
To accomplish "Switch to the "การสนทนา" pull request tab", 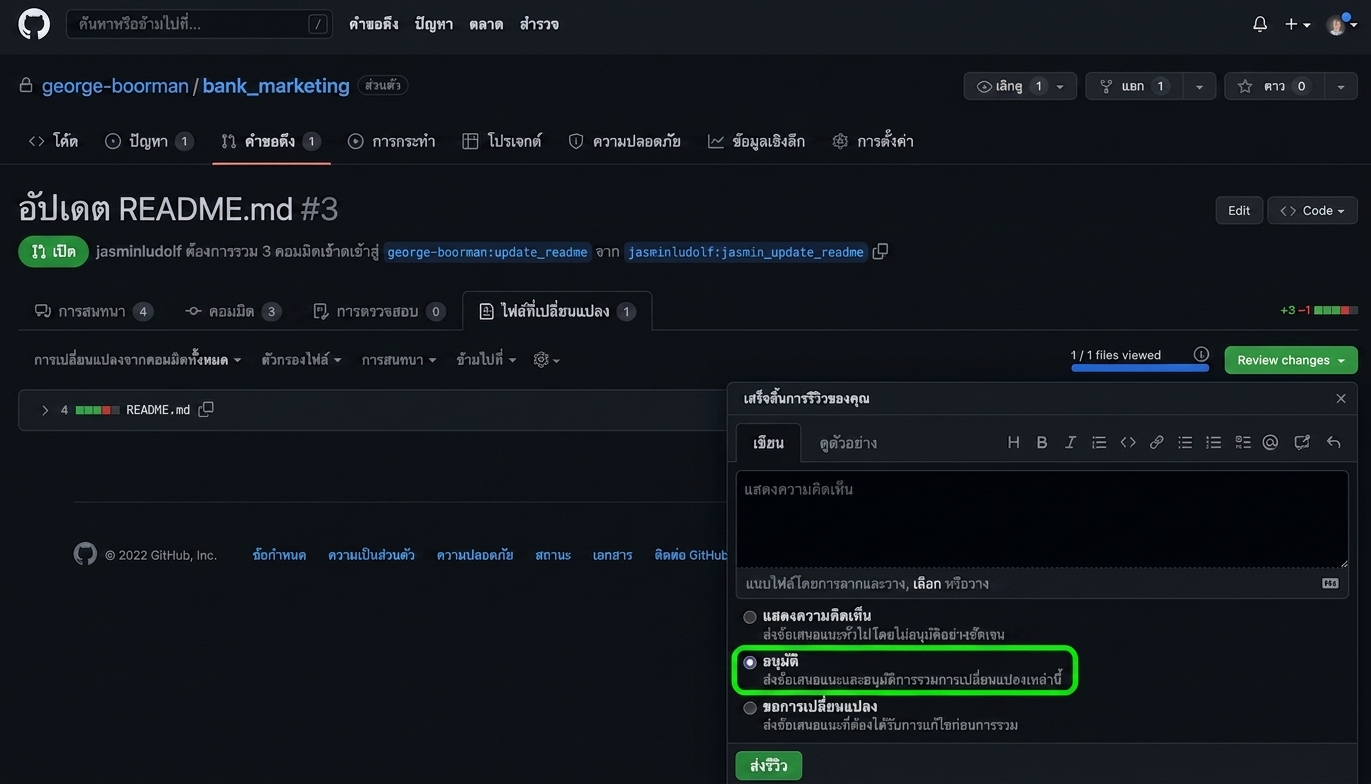I will [x=93, y=311].
